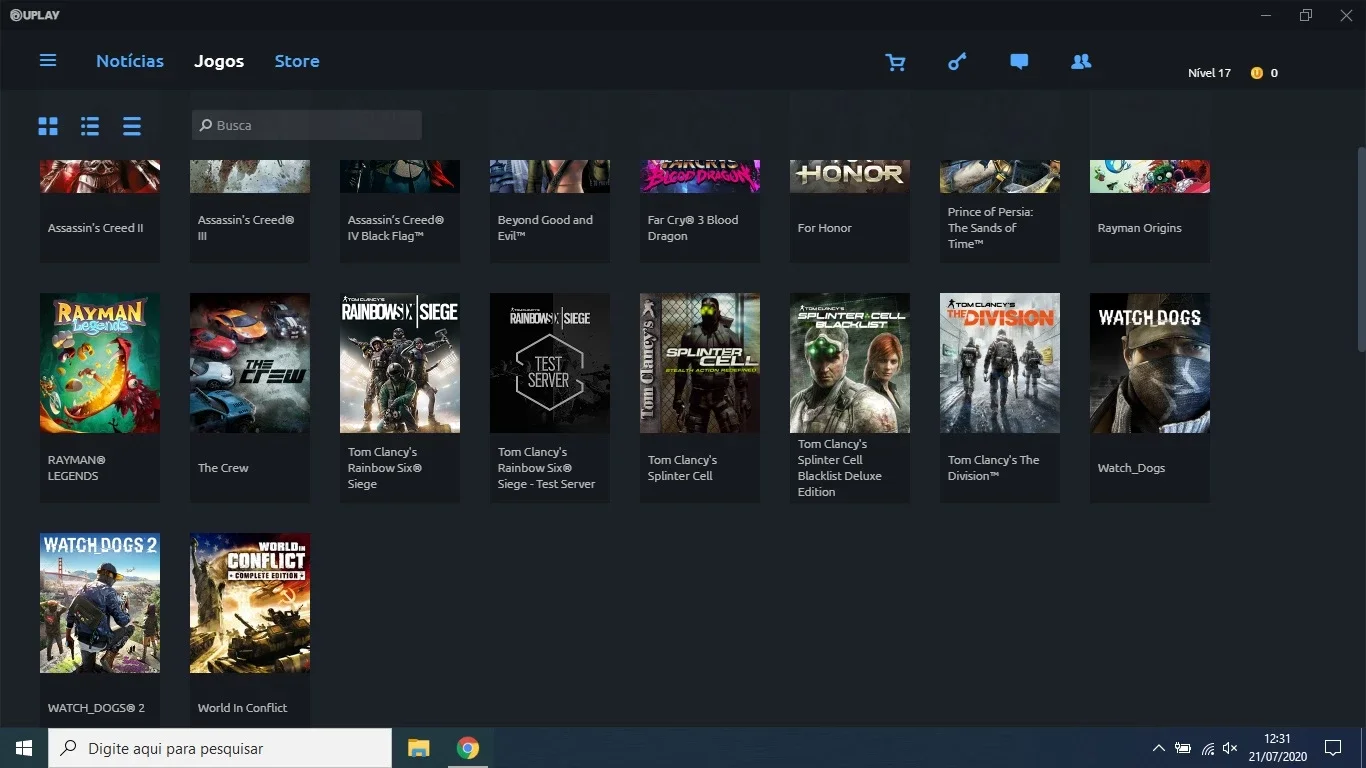Open the hamburger main menu
This screenshot has width=1366, height=768.
click(48, 60)
